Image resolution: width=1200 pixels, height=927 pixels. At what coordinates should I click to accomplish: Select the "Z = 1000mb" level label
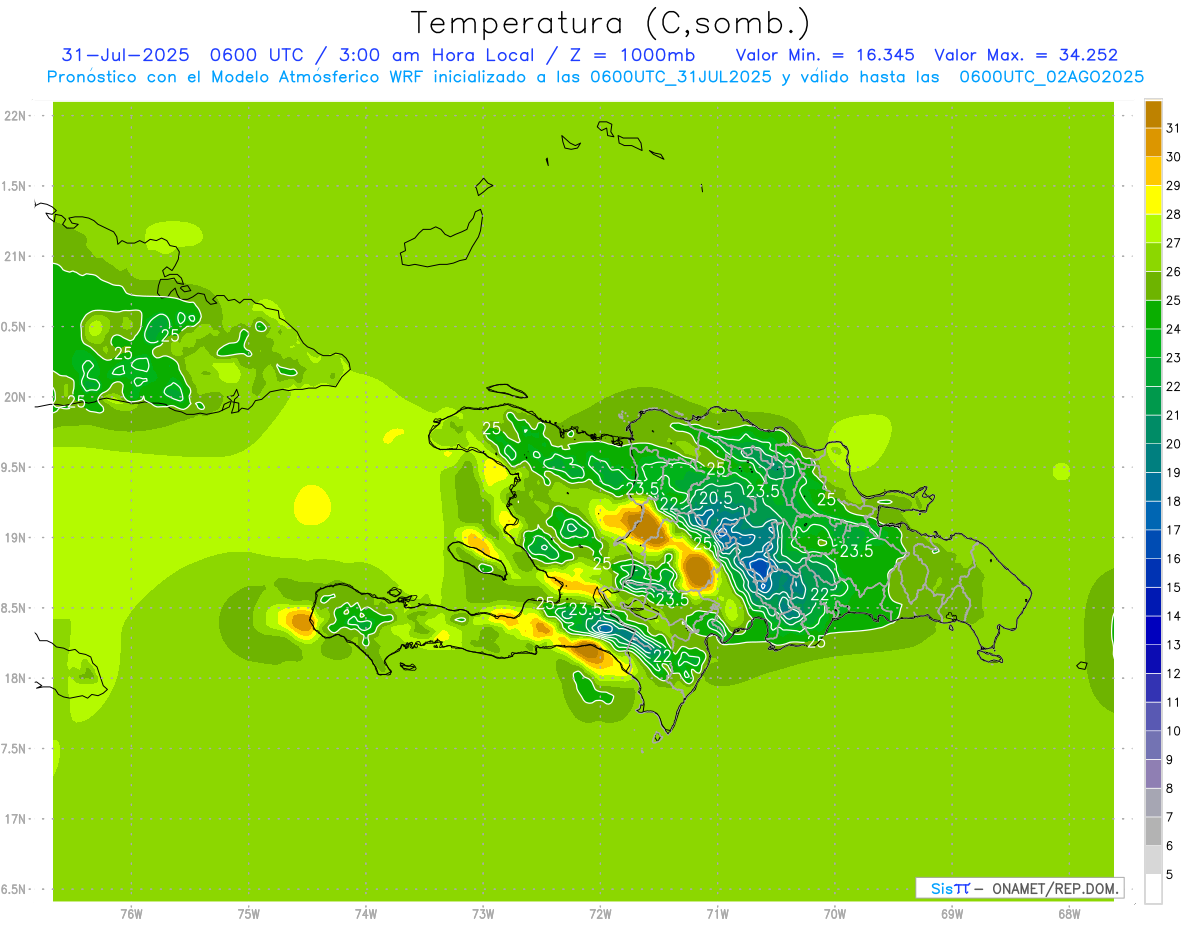[x=633, y=55]
